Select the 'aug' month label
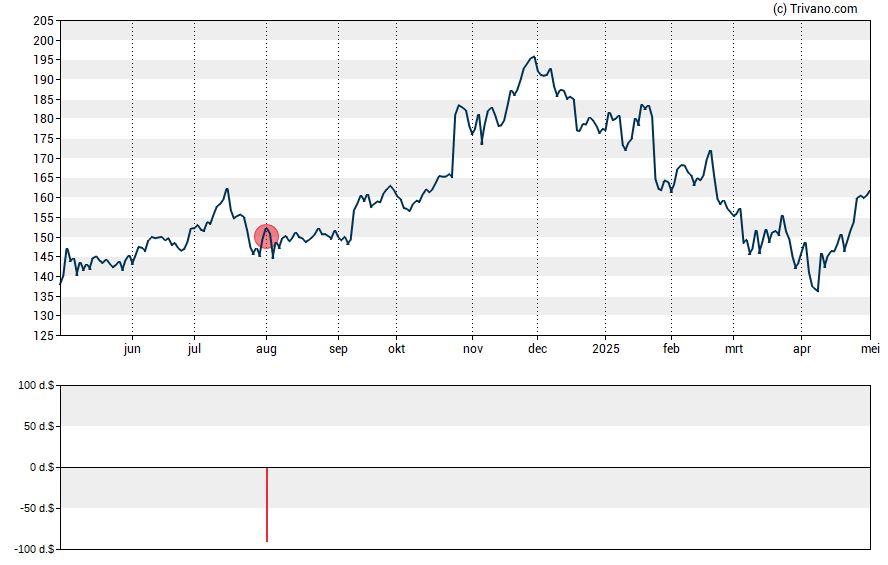 click(x=266, y=349)
